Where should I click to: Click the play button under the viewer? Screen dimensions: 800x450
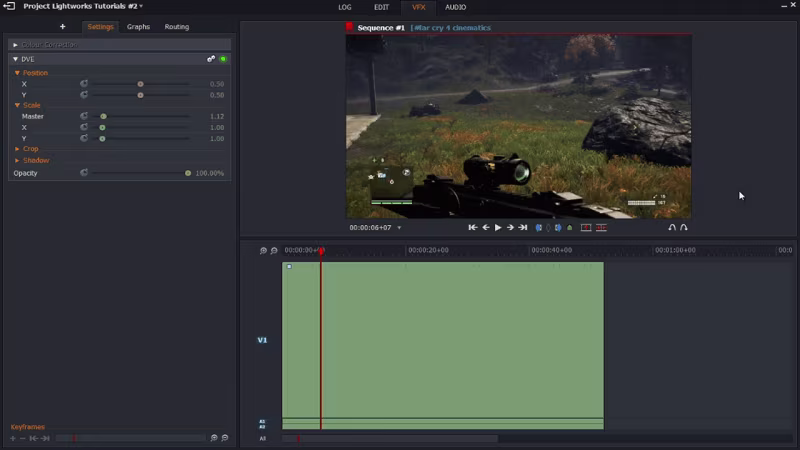pyautogui.click(x=498, y=228)
